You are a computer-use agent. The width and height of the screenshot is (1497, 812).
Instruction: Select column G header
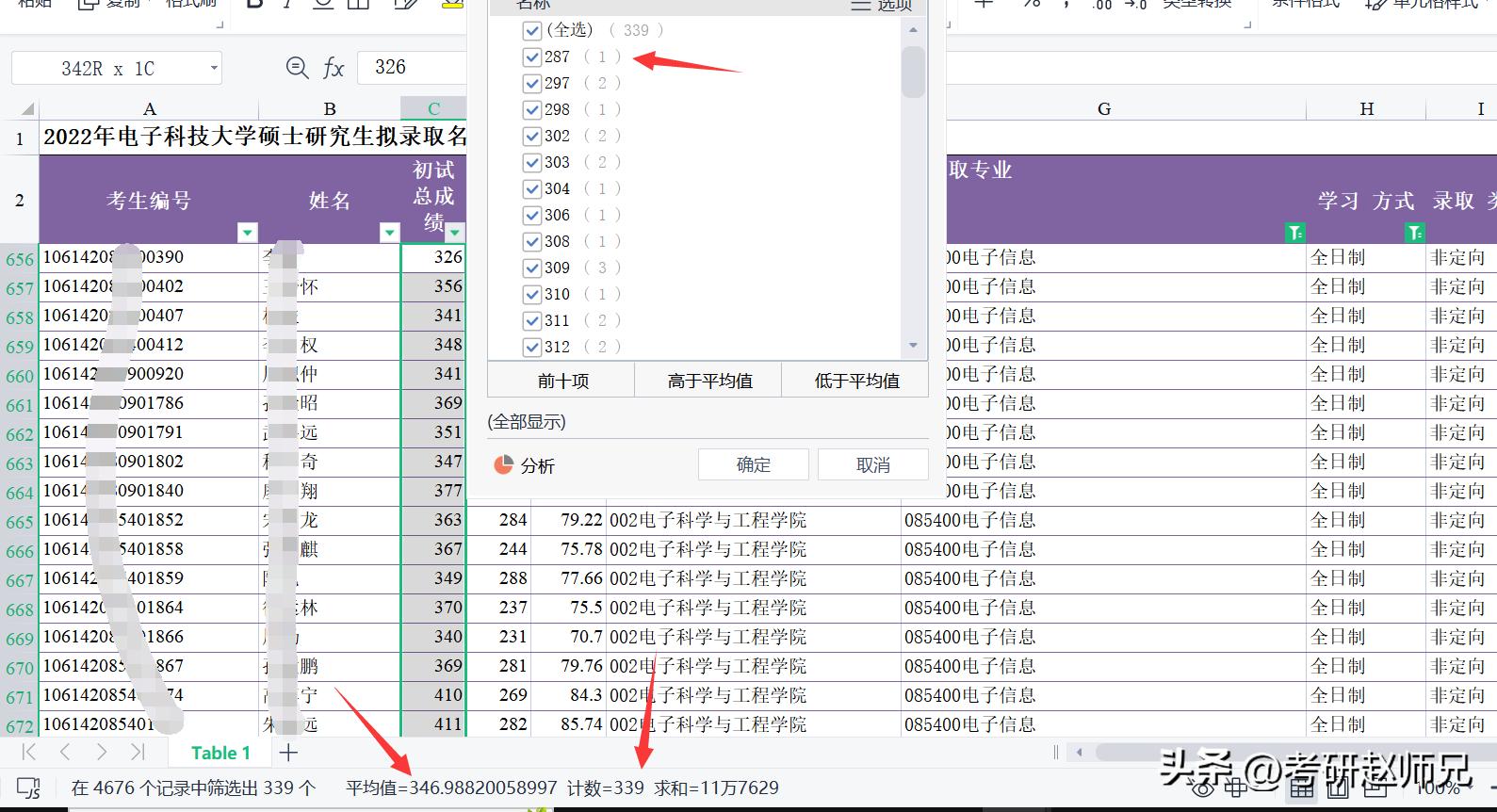pos(1104,108)
